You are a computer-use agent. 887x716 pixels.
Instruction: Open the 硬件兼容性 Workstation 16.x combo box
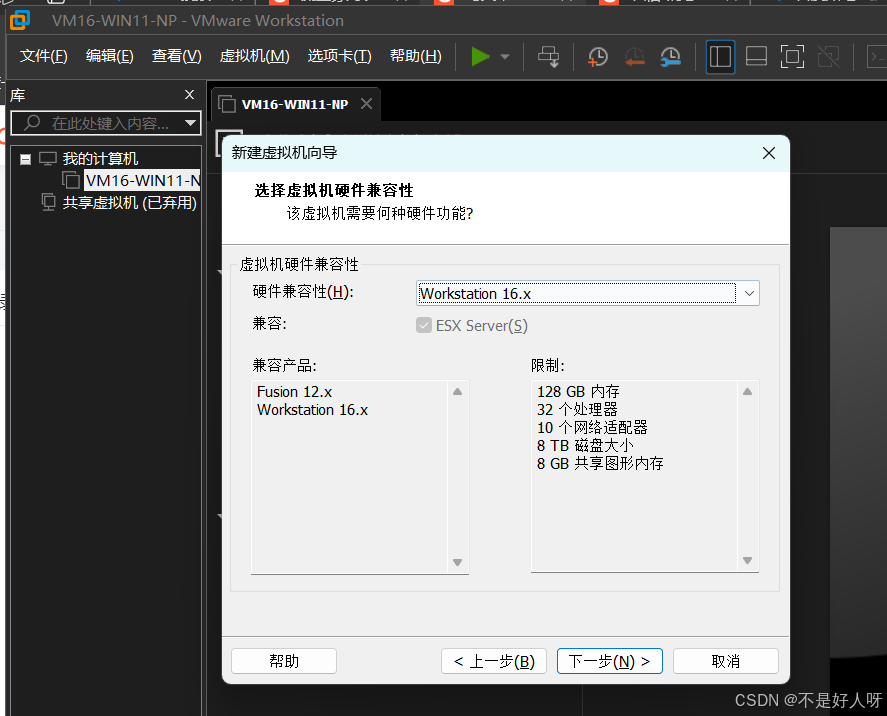click(588, 294)
